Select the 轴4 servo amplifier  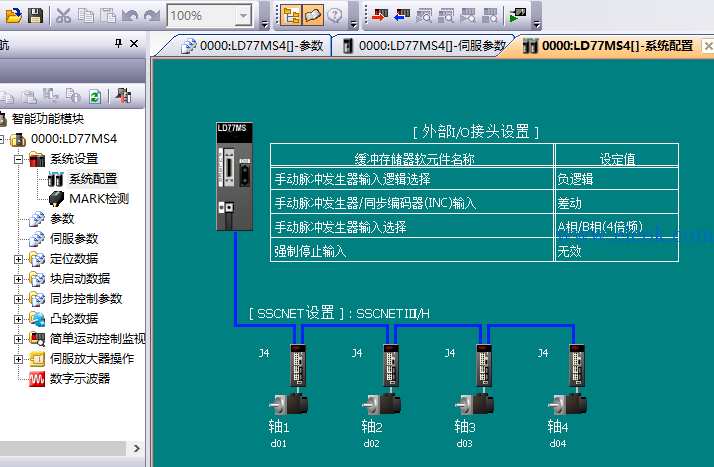pyautogui.click(x=577, y=365)
